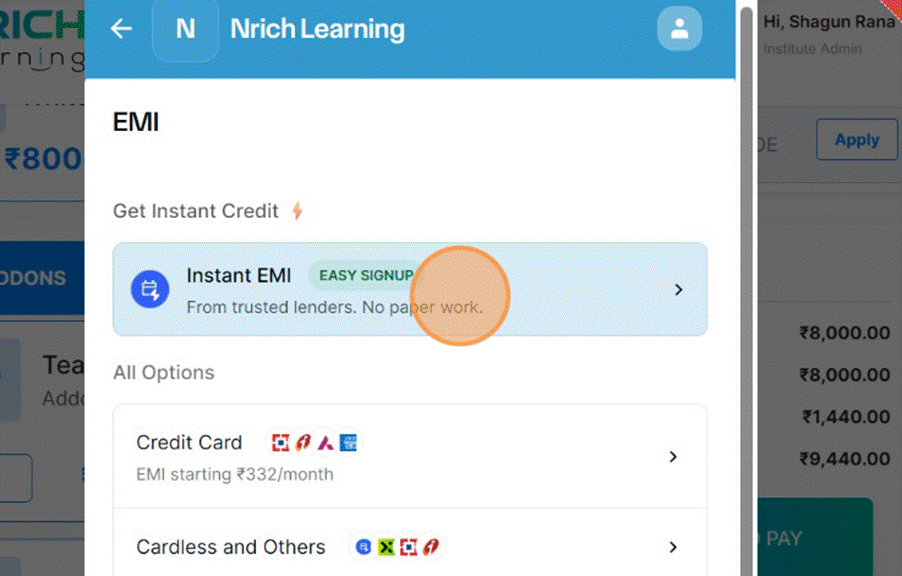
Task: Click the N merchant logo tile
Action: pyautogui.click(x=185, y=29)
